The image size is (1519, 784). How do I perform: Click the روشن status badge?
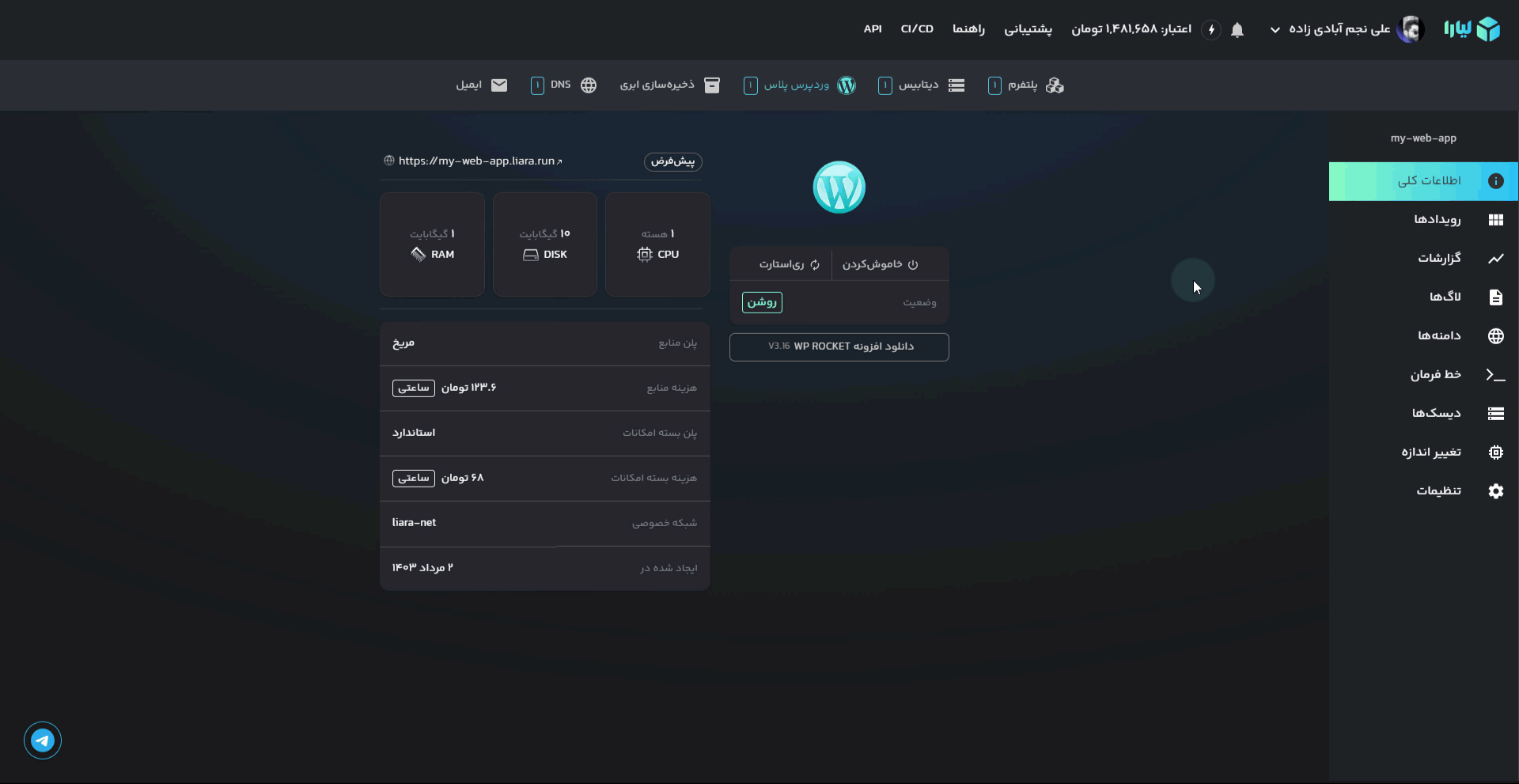[x=762, y=302]
